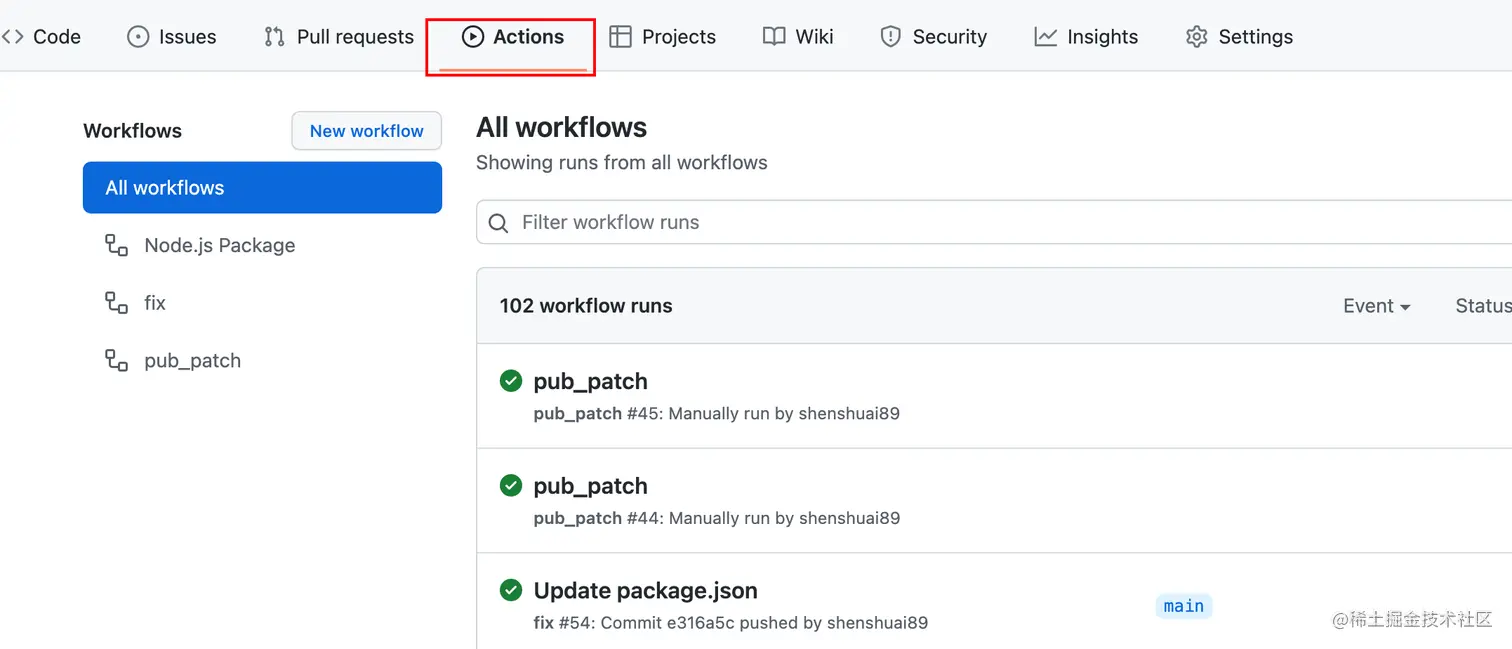This screenshot has width=1512, height=649.
Task: Click success check icon for run #45
Action: point(511,381)
